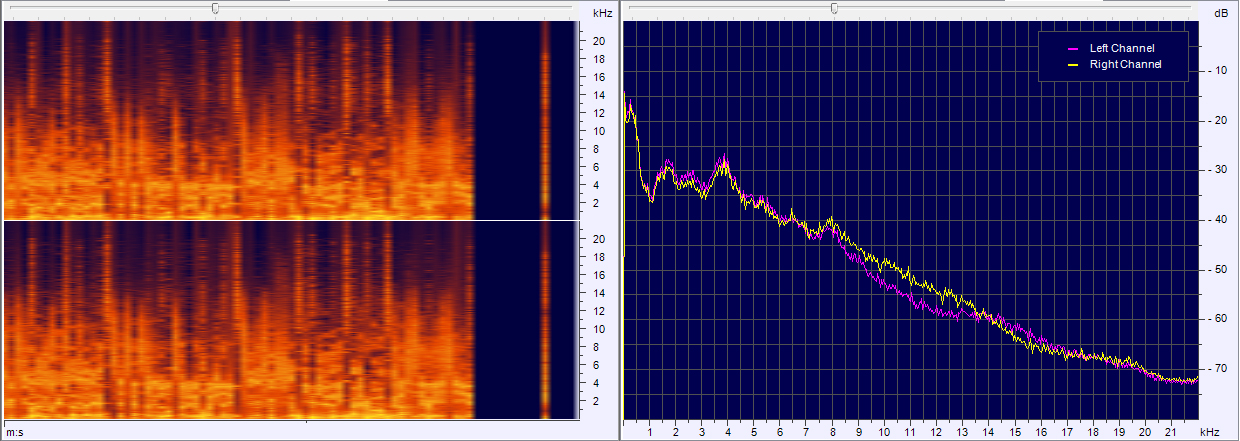Screen dimensions: 1240x441
Task: Click the silent dark gap in upper spectrogram
Action: 505,120
